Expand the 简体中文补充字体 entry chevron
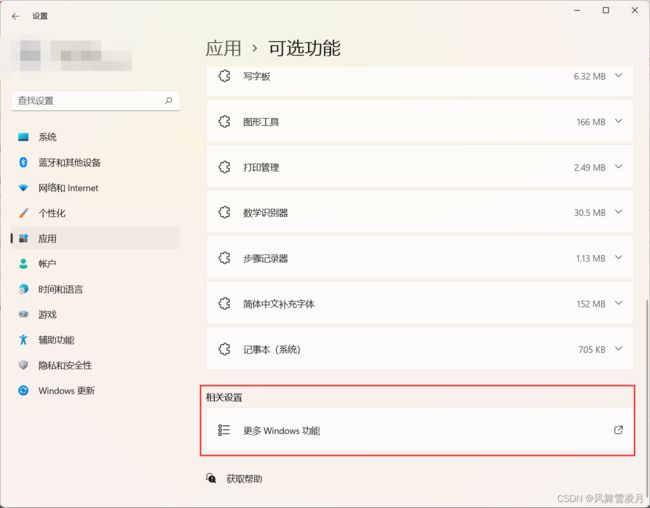This screenshot has height=508, width=650. click(618, 303)
